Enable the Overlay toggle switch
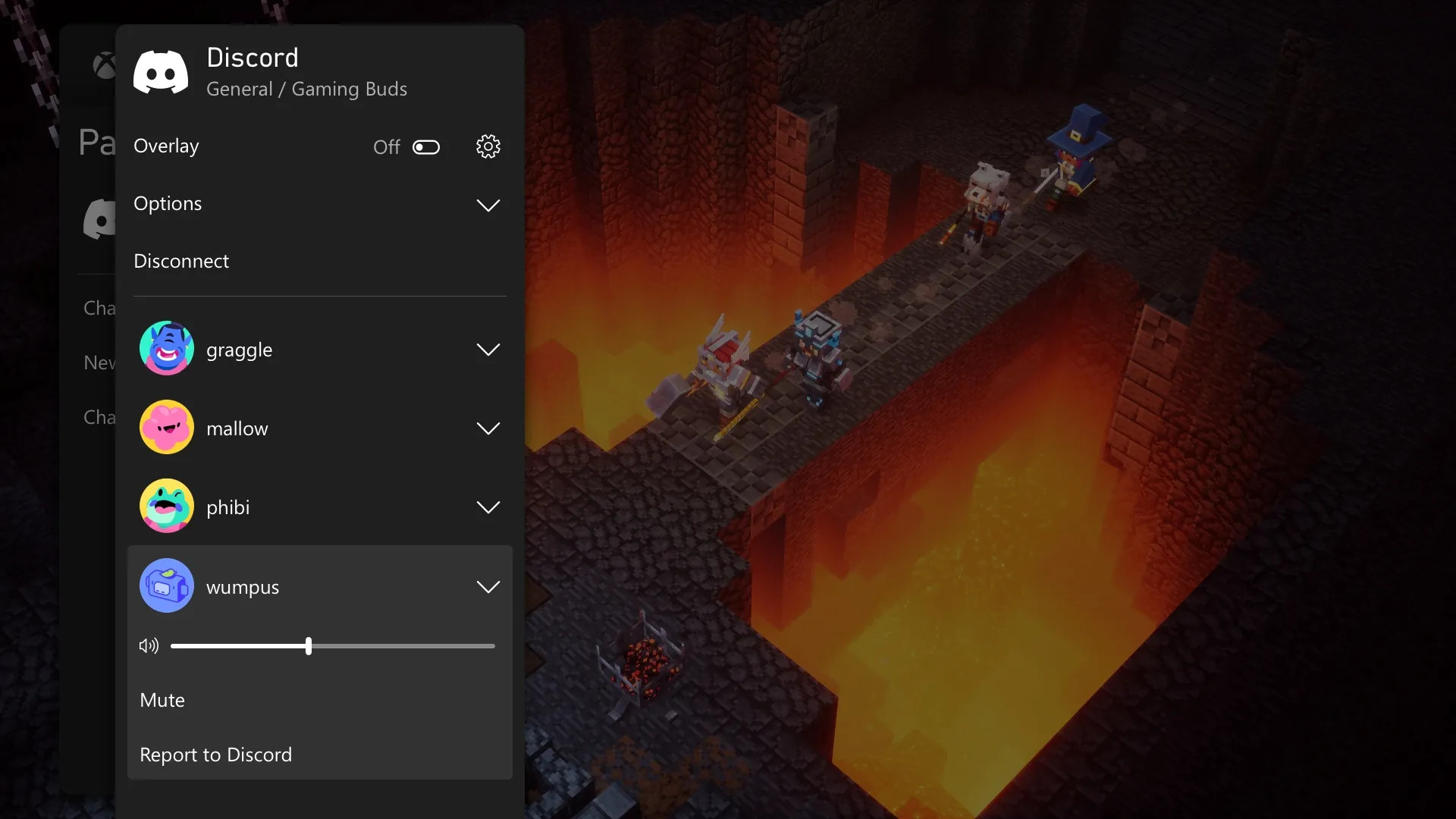Image resolution: width=1456 pixels, height=819 pixels. (x=424, y=146)
